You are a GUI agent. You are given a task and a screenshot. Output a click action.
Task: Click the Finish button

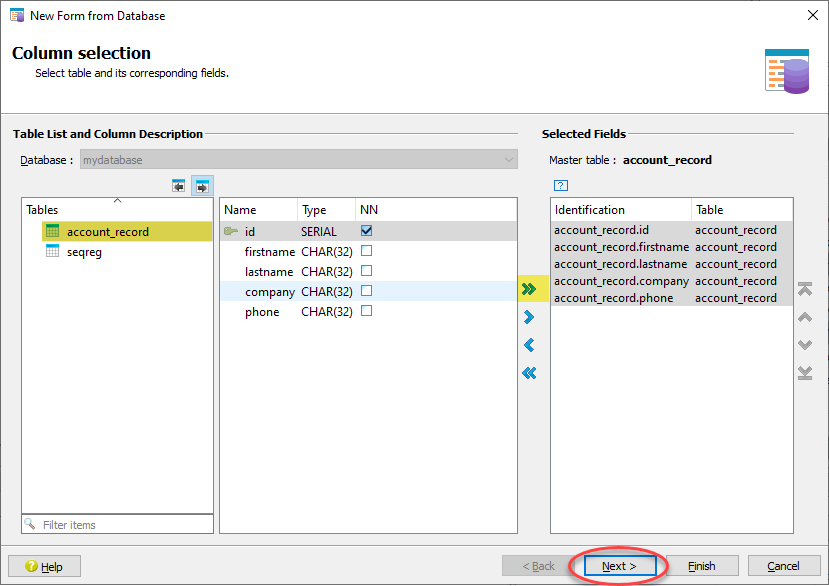pos(702,565)
